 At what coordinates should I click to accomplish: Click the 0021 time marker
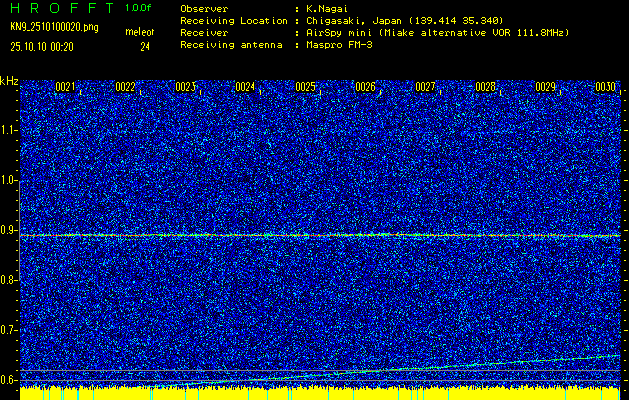pyautogui.click(x=65, y=87)
